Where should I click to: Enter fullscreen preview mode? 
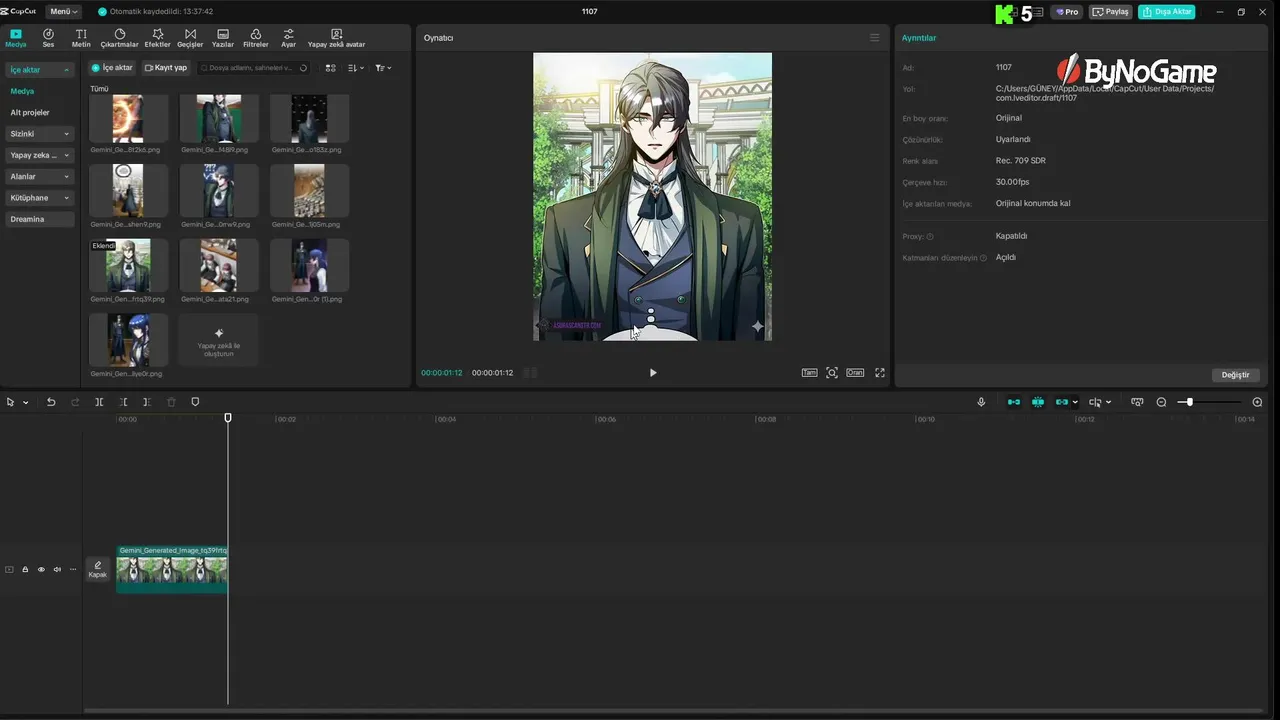tap(880, 373)
